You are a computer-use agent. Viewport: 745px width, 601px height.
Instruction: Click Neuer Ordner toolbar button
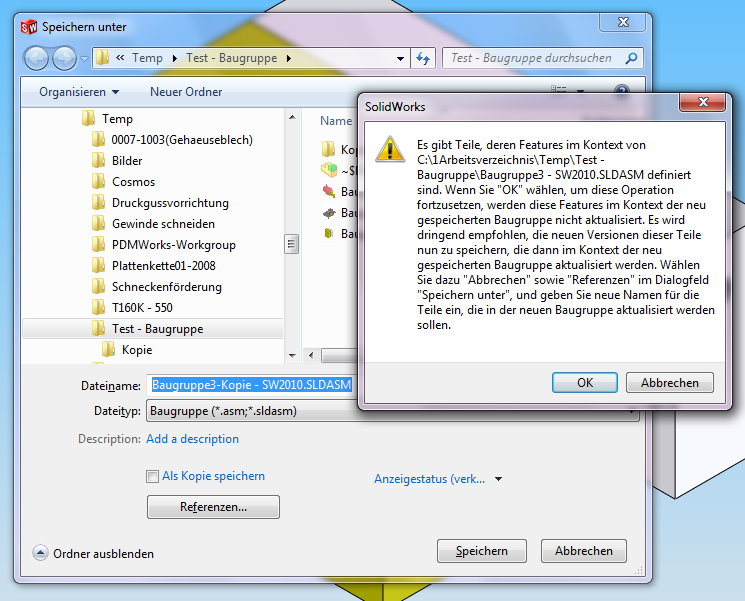tap(186, 92)
